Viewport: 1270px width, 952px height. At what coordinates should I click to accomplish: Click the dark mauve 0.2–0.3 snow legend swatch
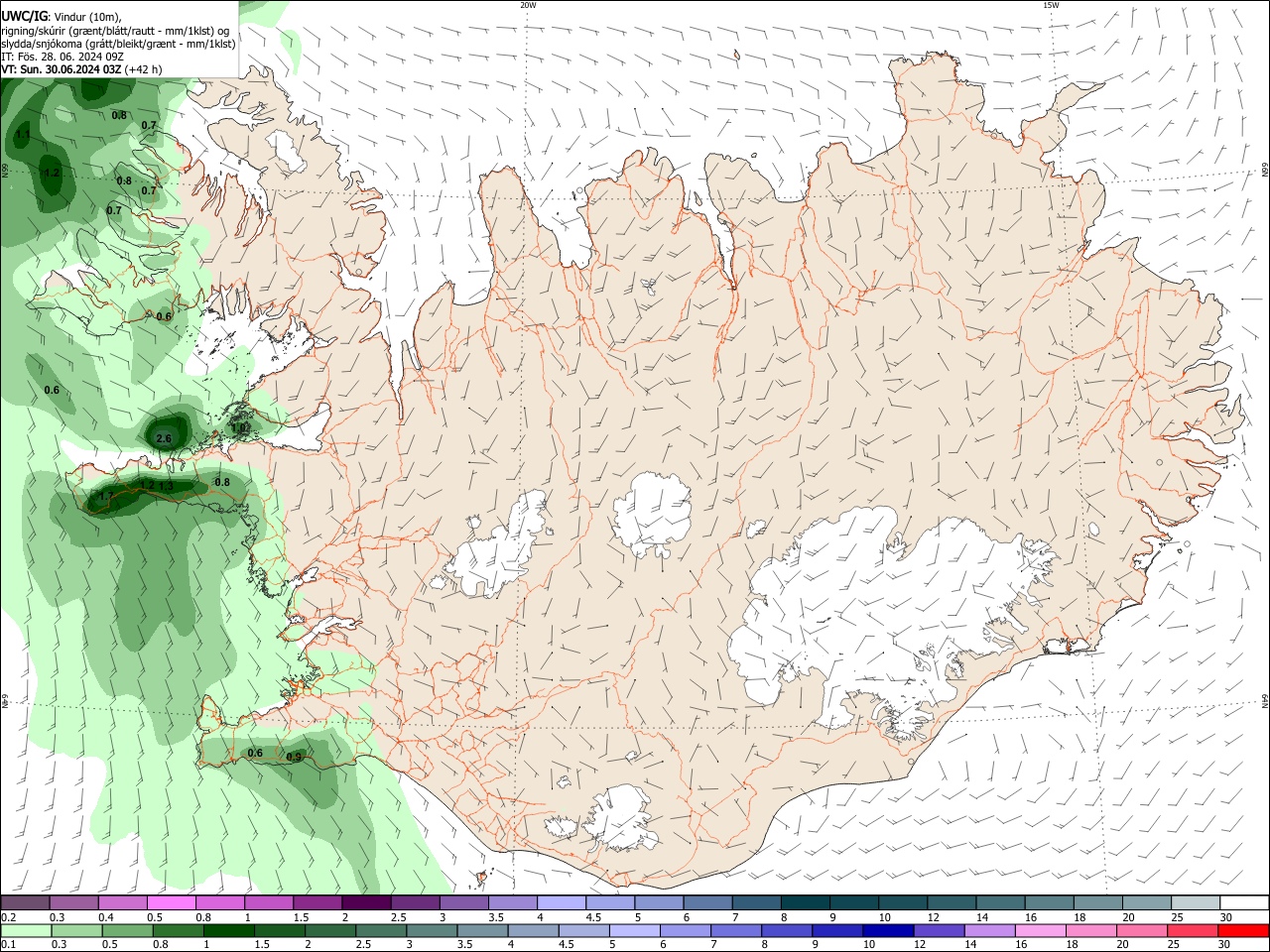pos(26,902)
